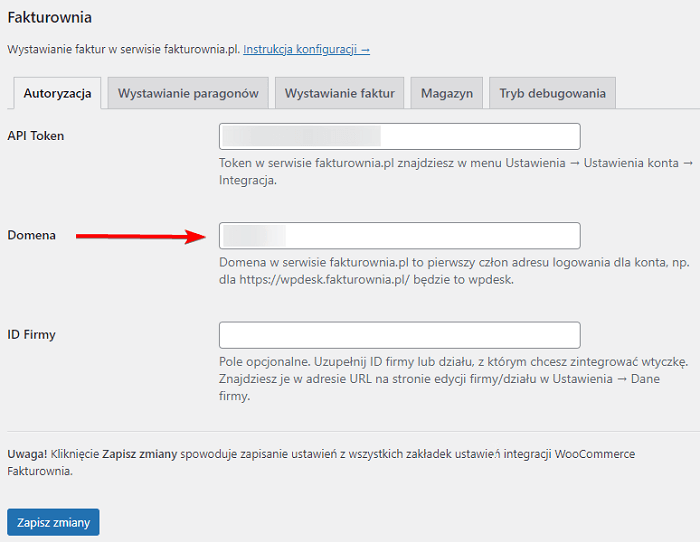The height and width of the screenshot is (542, 700).
Task: Select the API Token label
Action: pos(36,136)
